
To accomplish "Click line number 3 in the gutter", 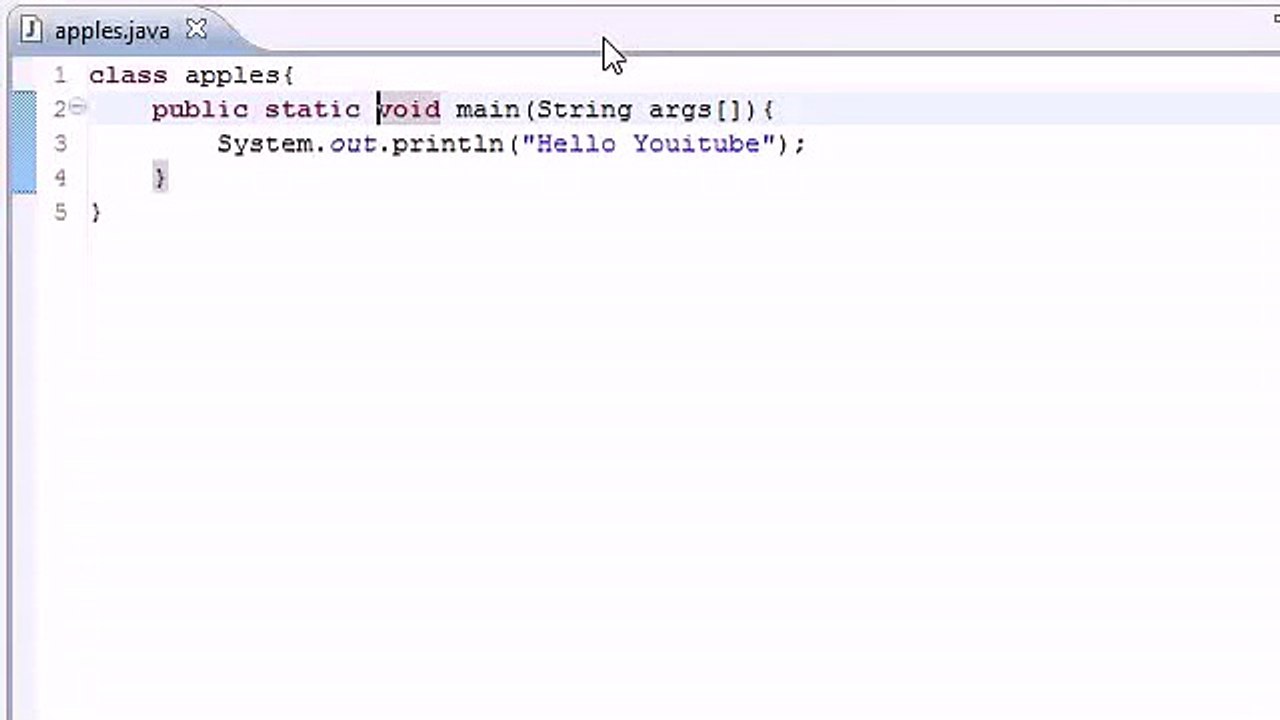I will (x=60, y=144).
